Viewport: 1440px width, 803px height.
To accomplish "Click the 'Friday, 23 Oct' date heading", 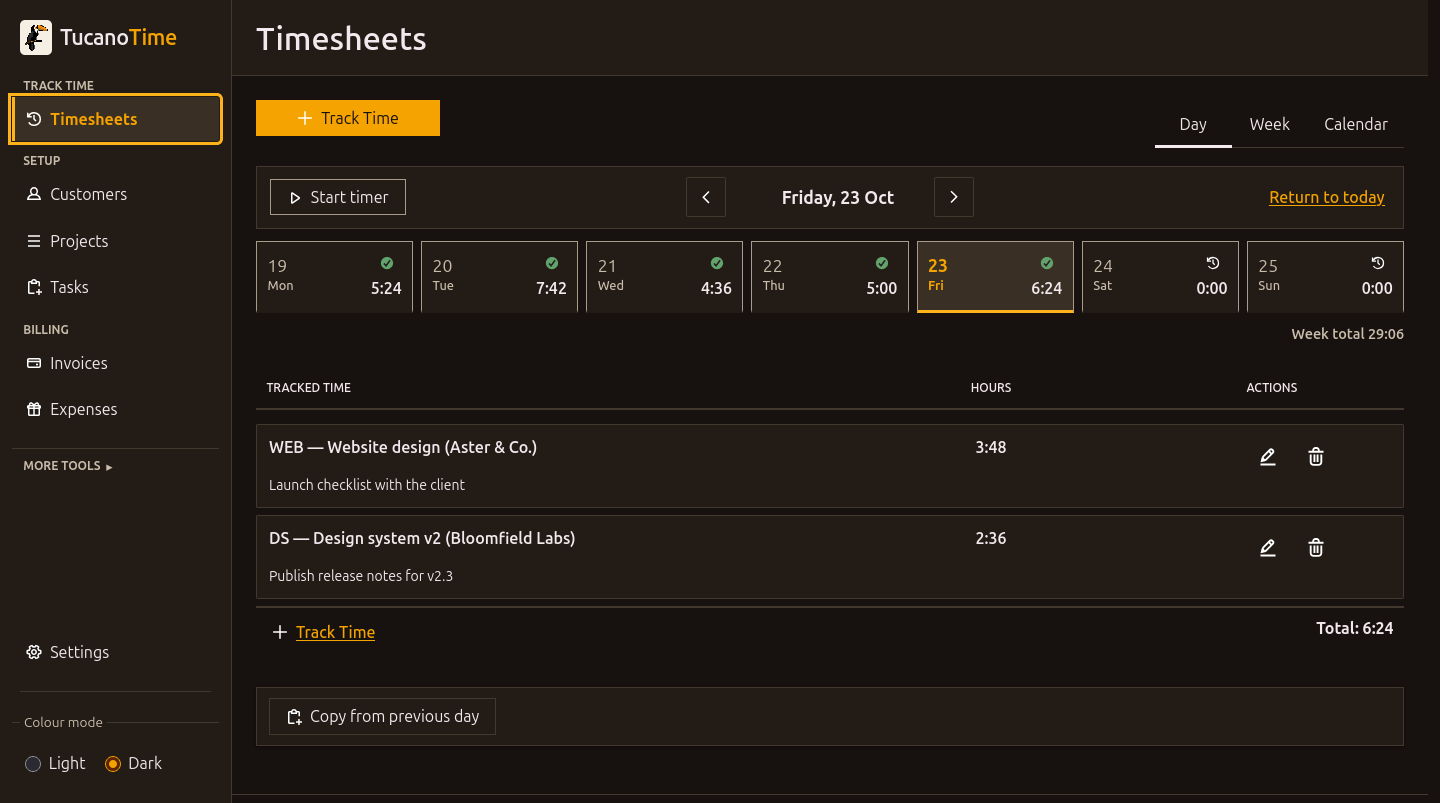I will coord(838,197).
